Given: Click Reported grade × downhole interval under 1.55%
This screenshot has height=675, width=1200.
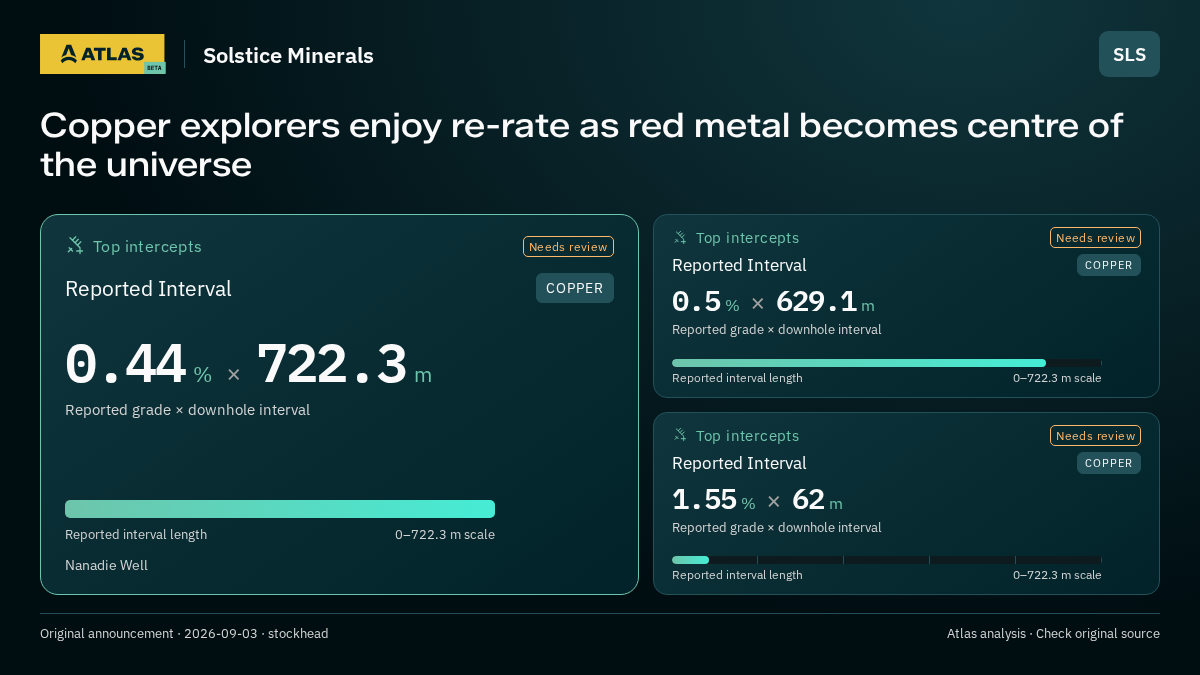Looking at the screenshot, I should pyautogui.click(x=777, y=528).
